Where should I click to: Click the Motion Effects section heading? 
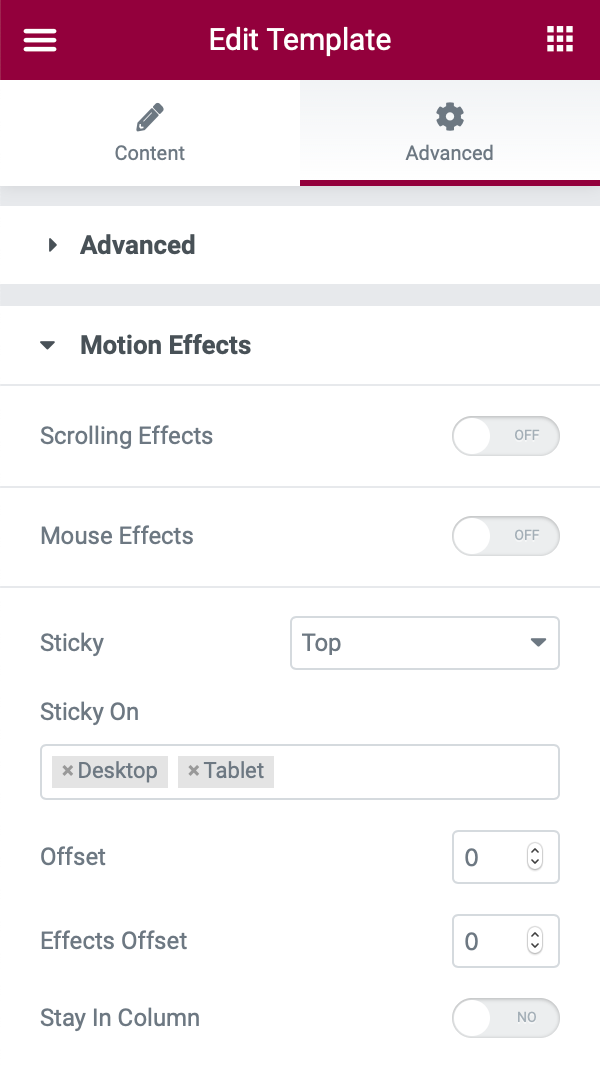pyautogui.click(x=165, y=346)
